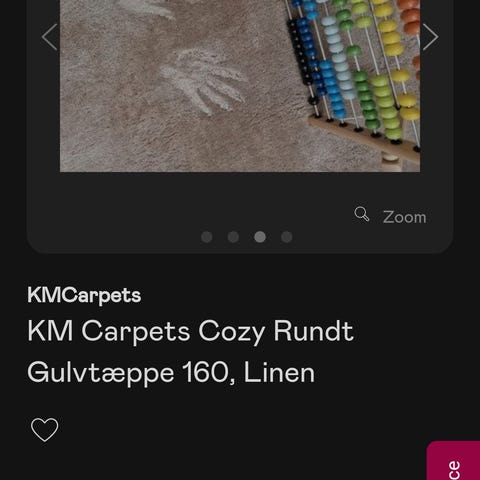Open the KMCarpets brand link
Screen dimensions: 480x480
(84, 295)
